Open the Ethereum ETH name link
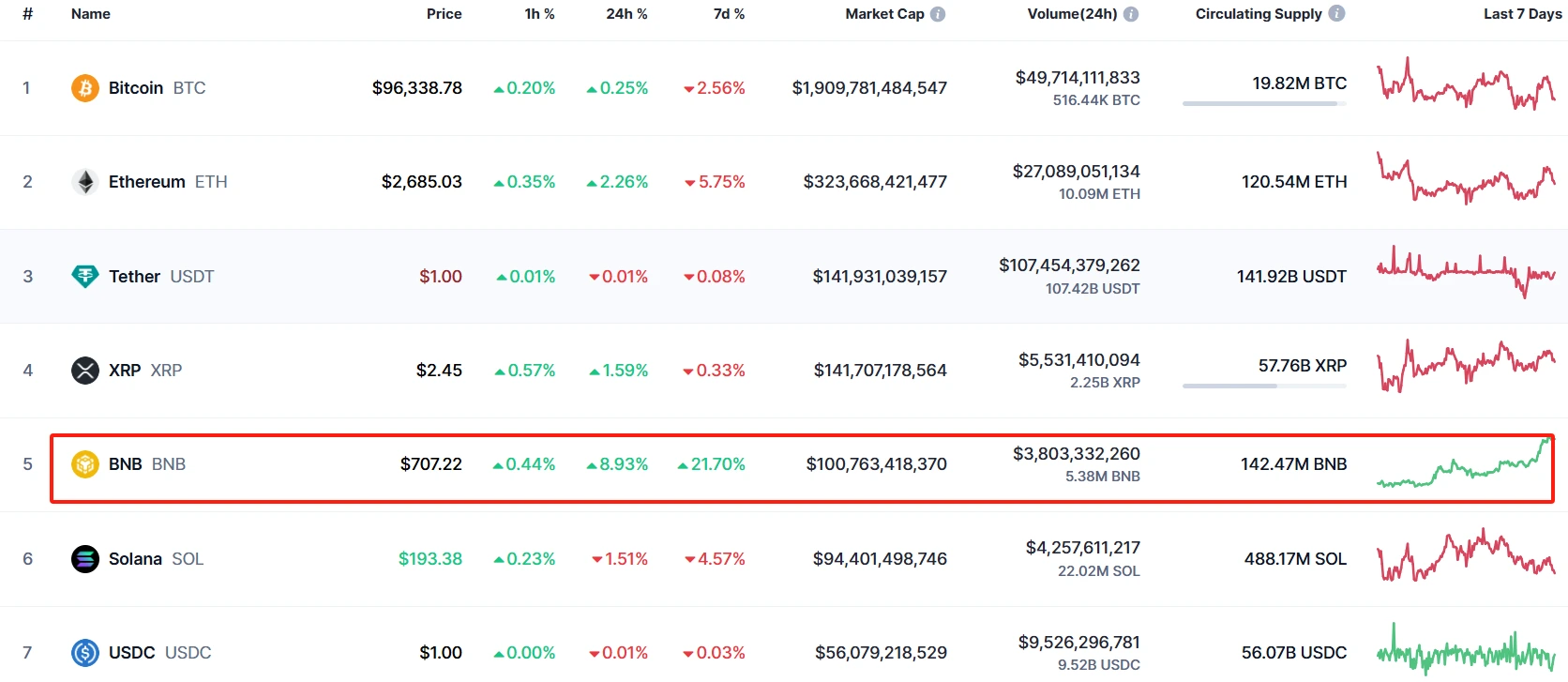 168,182
